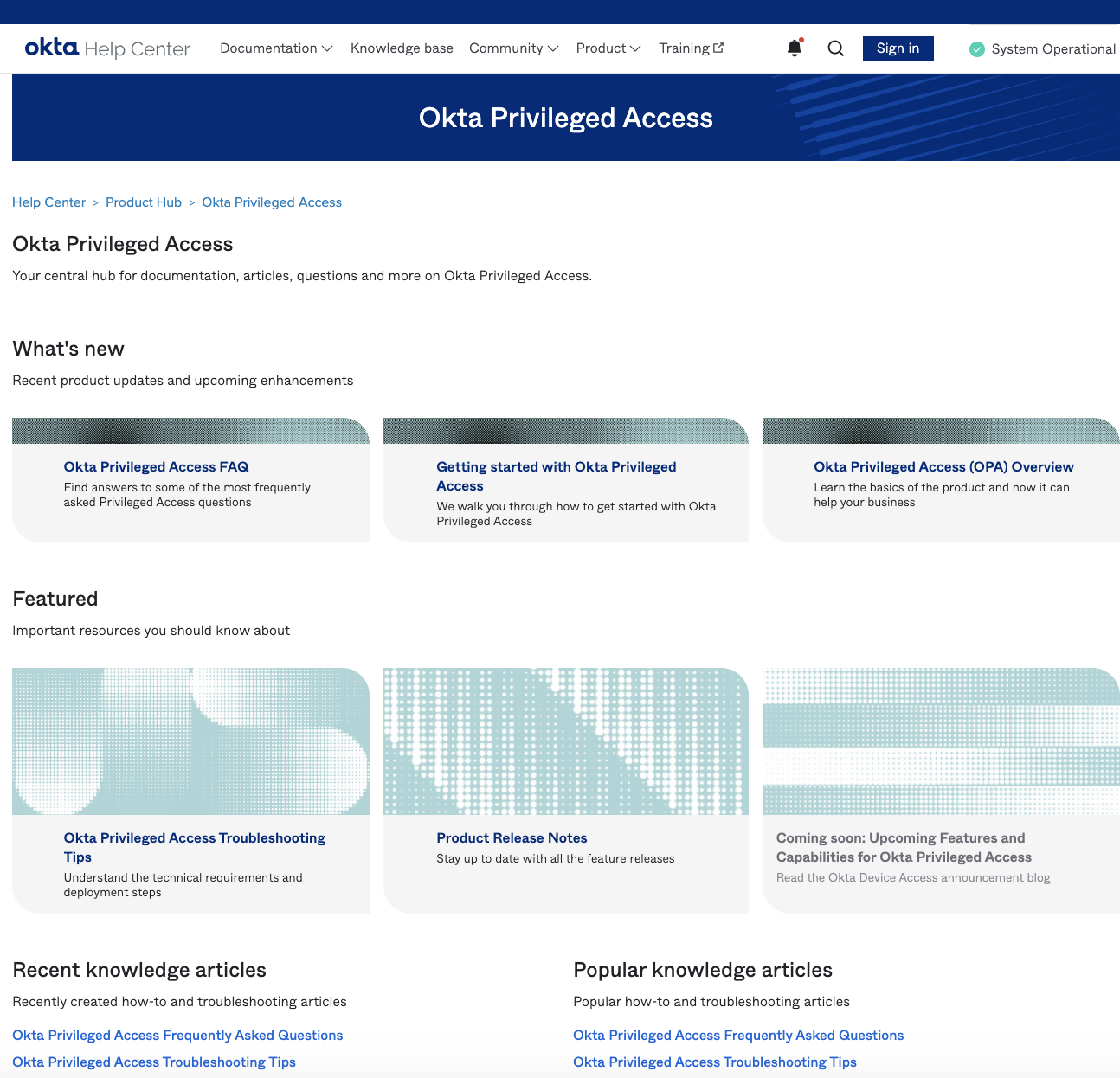The image size is (1120, 1078).
Task: Click the search magnifier icon
Action: coord(835,48)
